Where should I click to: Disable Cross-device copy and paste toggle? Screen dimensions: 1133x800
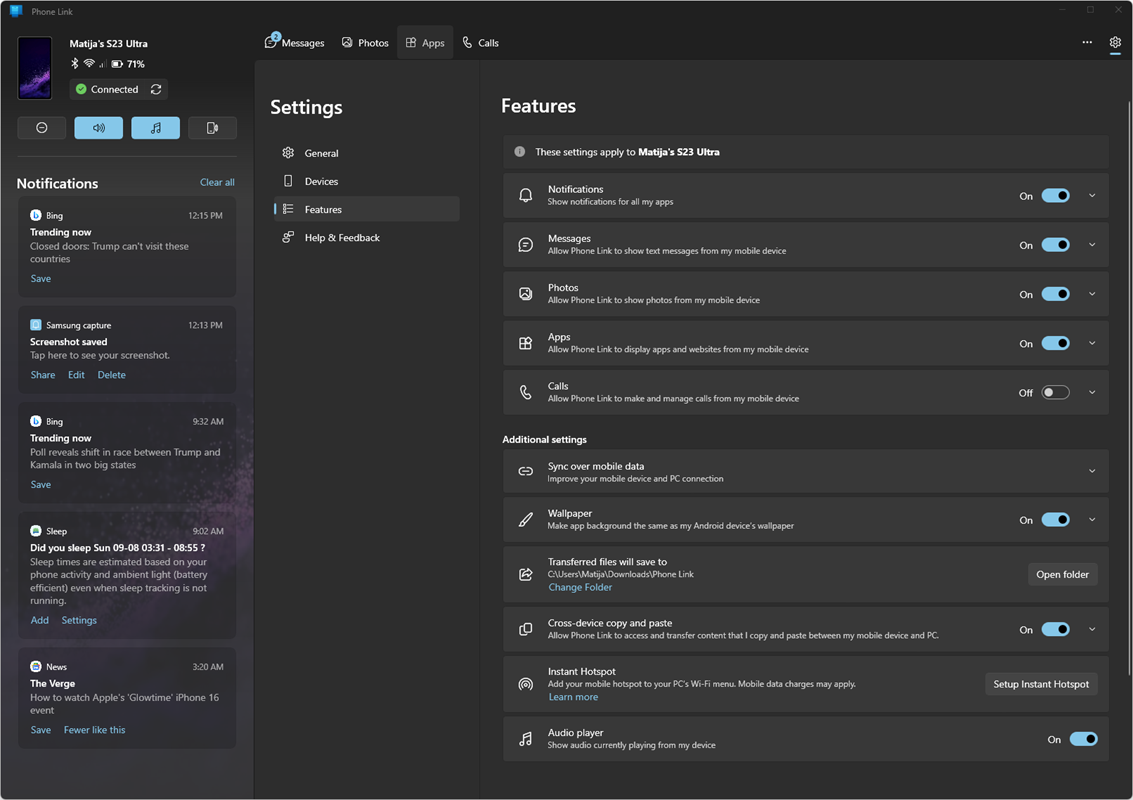click(1056, 629)
